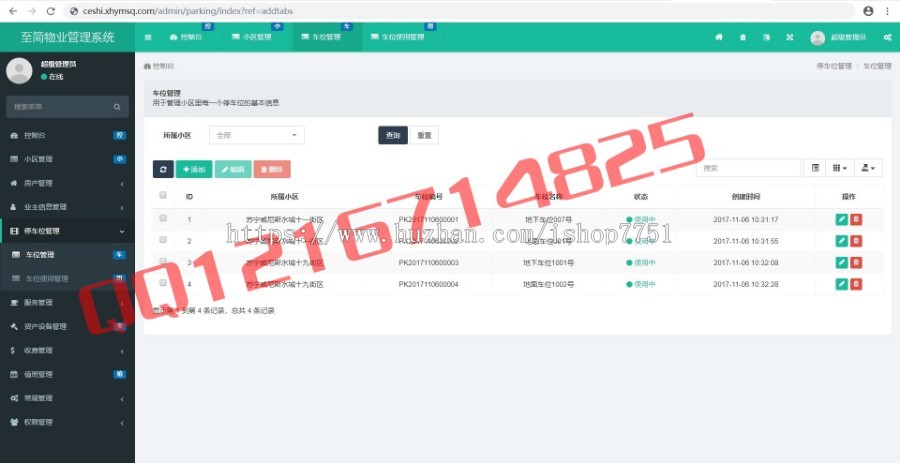Click the 查询 search button
Image resolution: width=900 pixels, height=463 pixels.
pyautogui.click(x=393, y=135)
